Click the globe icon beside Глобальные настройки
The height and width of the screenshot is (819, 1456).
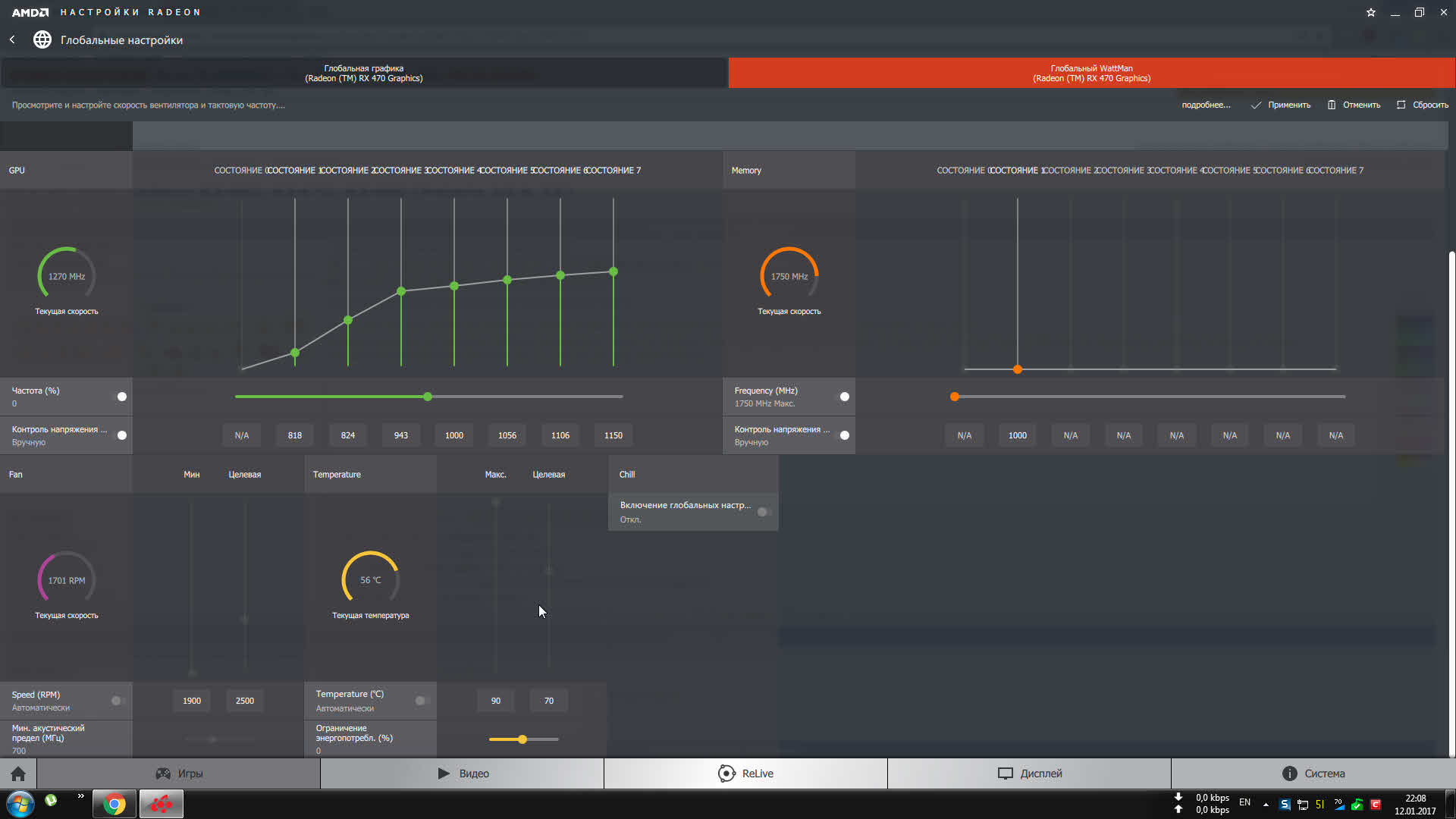[x=42, y=39]
